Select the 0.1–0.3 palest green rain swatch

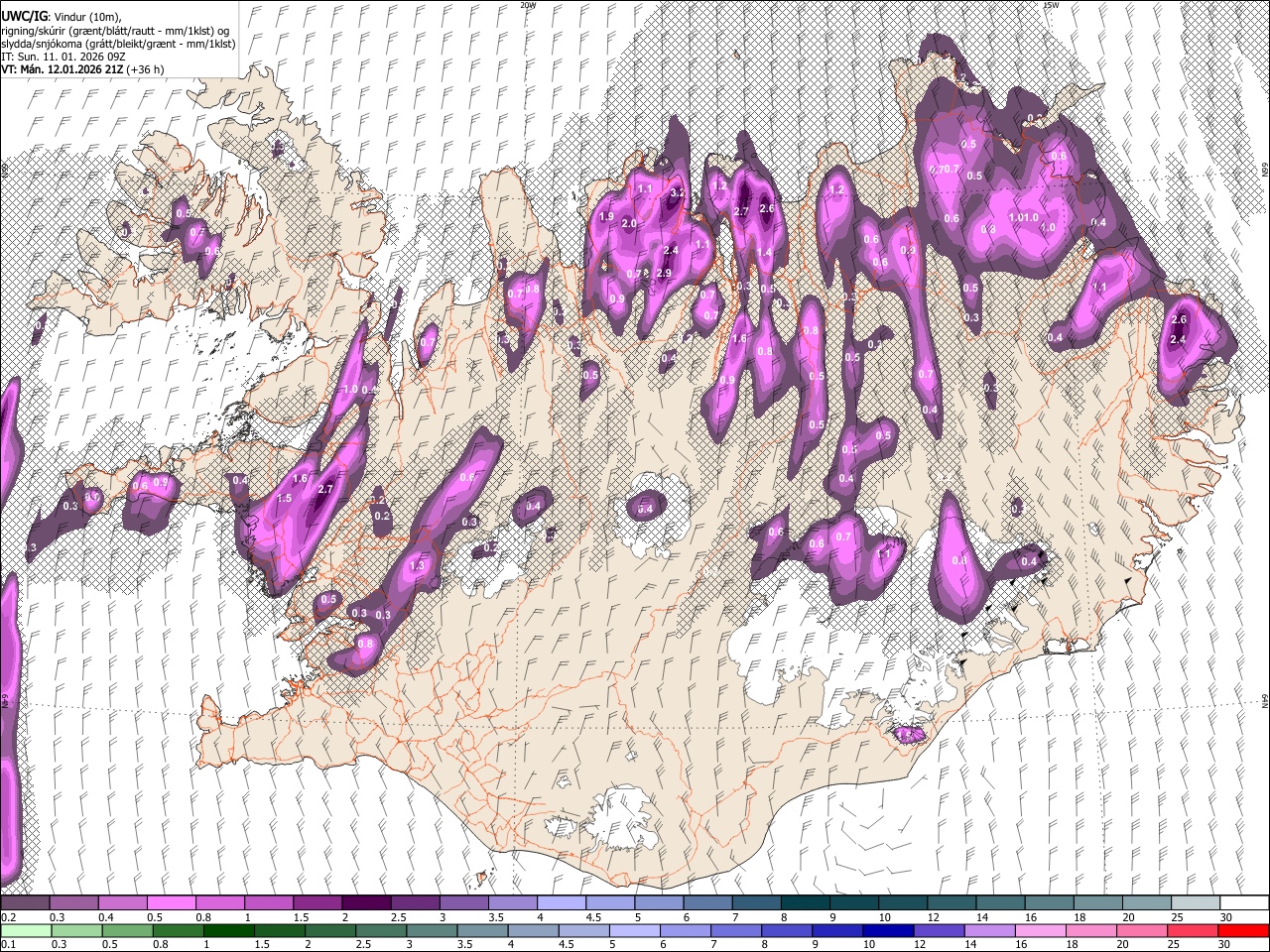point(25,930)
